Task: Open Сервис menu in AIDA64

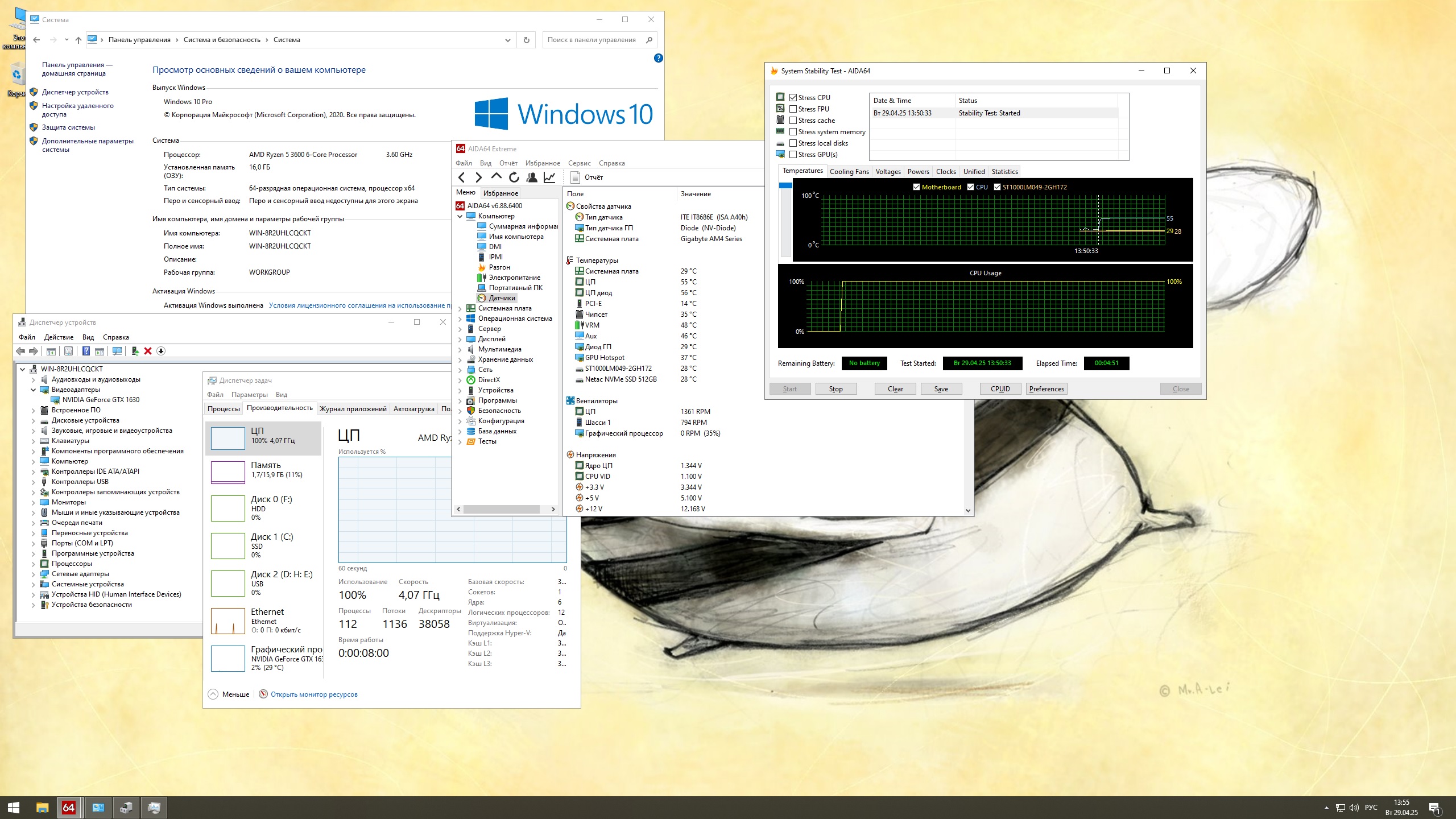Action: 579,163
